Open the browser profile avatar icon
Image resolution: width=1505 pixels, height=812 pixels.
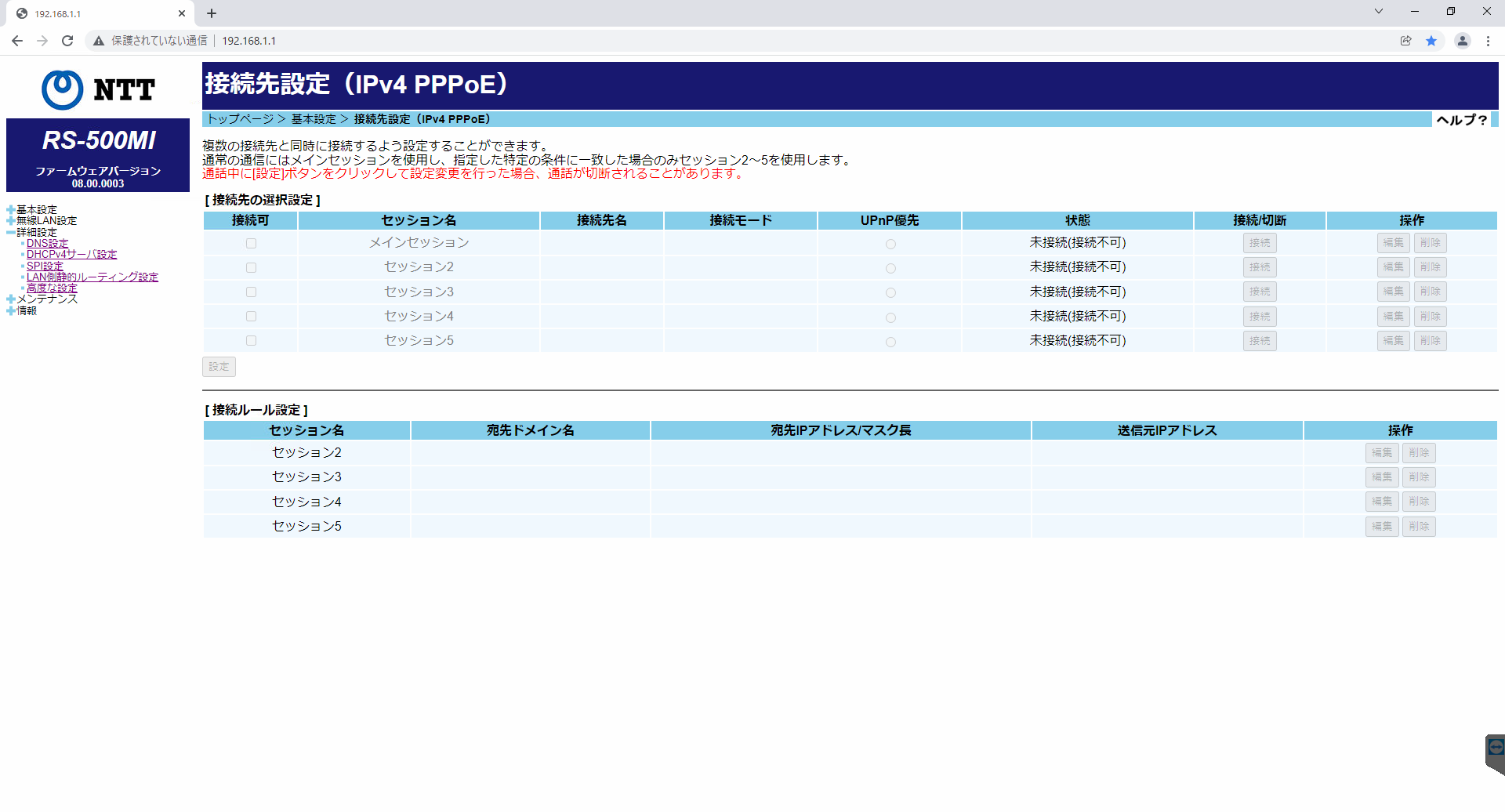point(1462,41)
